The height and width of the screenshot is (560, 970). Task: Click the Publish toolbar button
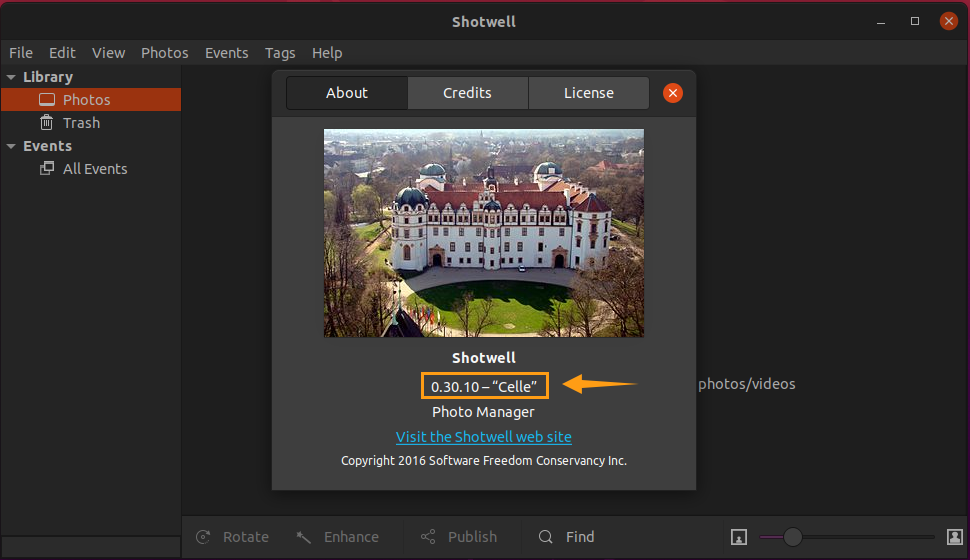pos(459,537)
